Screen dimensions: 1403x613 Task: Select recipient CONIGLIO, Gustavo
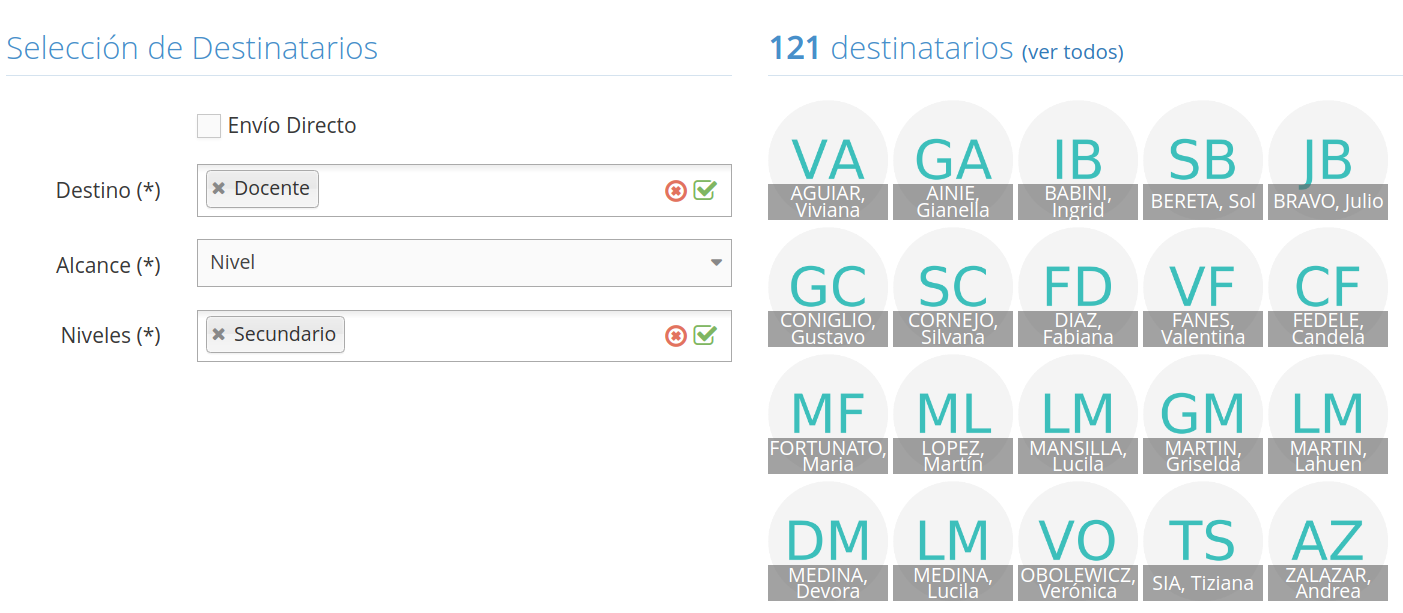(828, 287)
